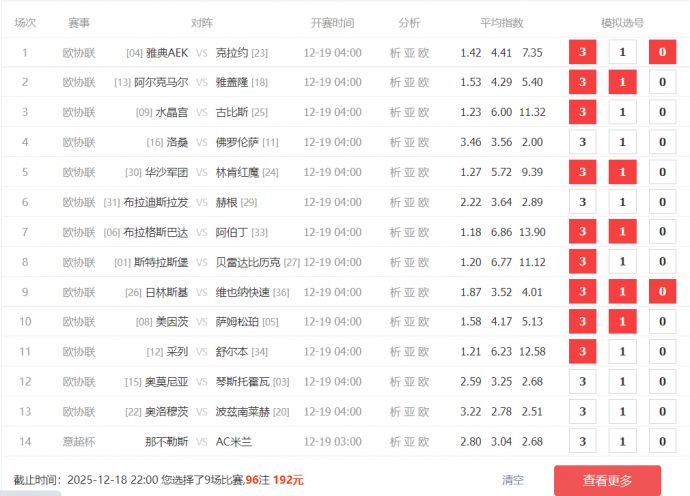
Task: Select '1' draw for 洛桑 vs 佛罗伦萨
Action: (x=622, y=142)
